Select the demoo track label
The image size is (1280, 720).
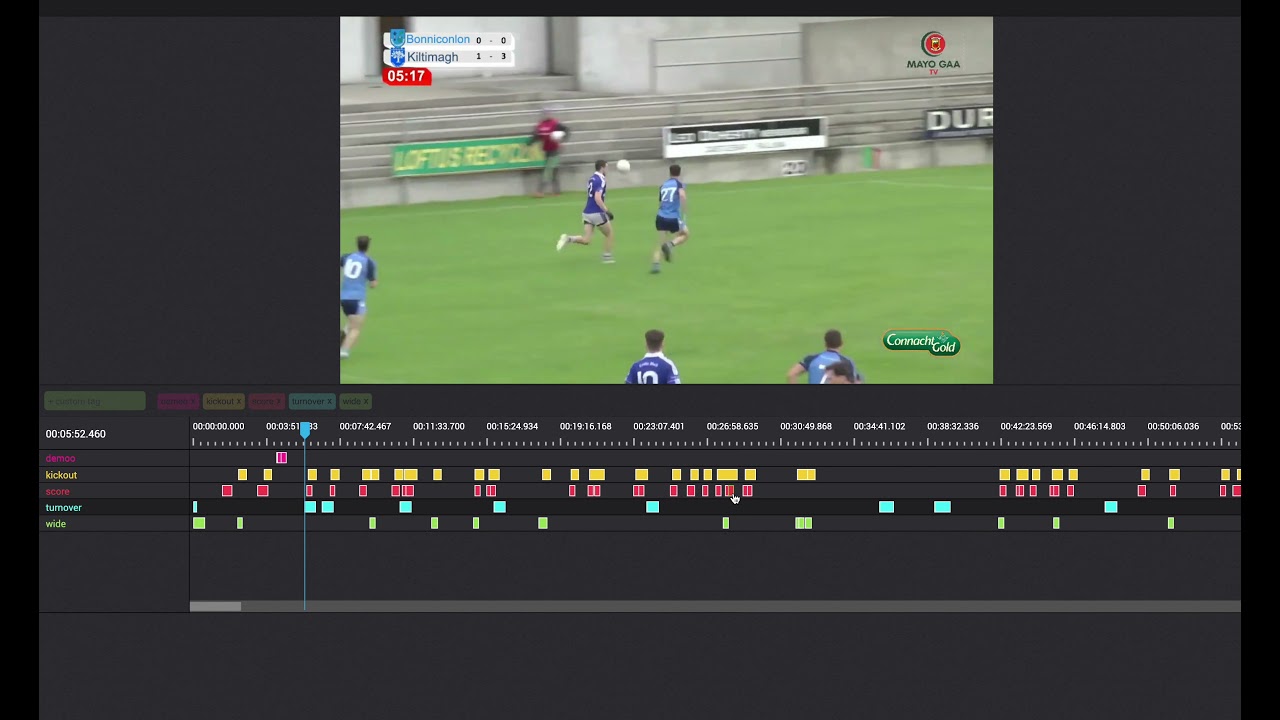click(x=60, y=458)
